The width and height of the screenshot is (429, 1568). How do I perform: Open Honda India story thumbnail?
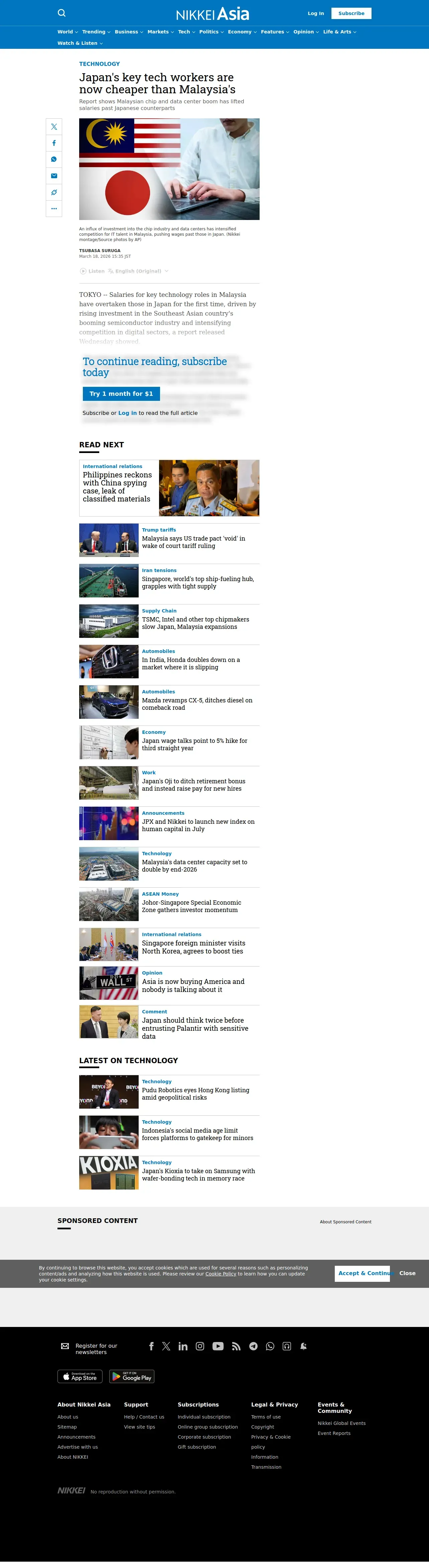(109, 662)
